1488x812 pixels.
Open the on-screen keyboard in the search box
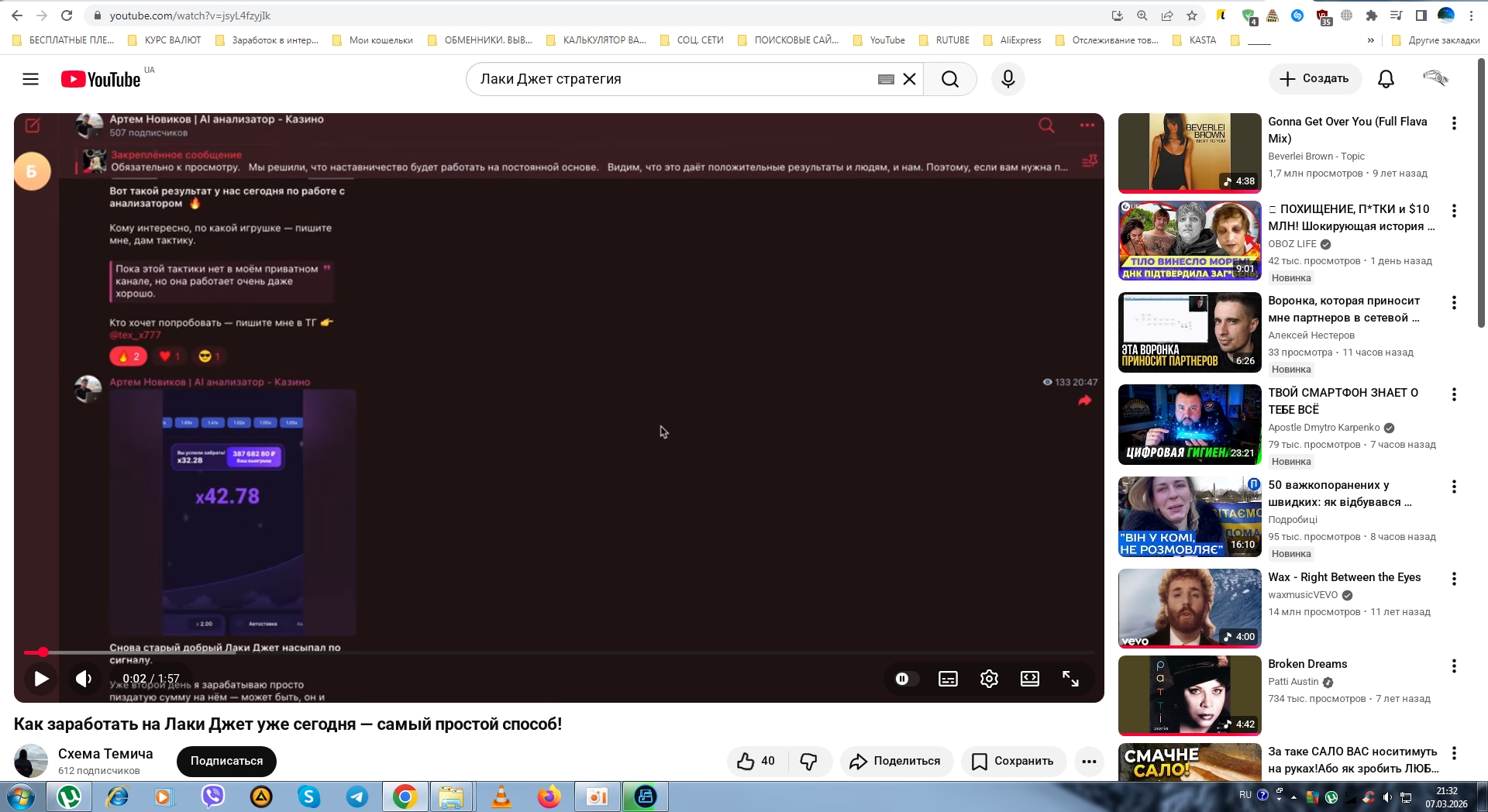886,79
